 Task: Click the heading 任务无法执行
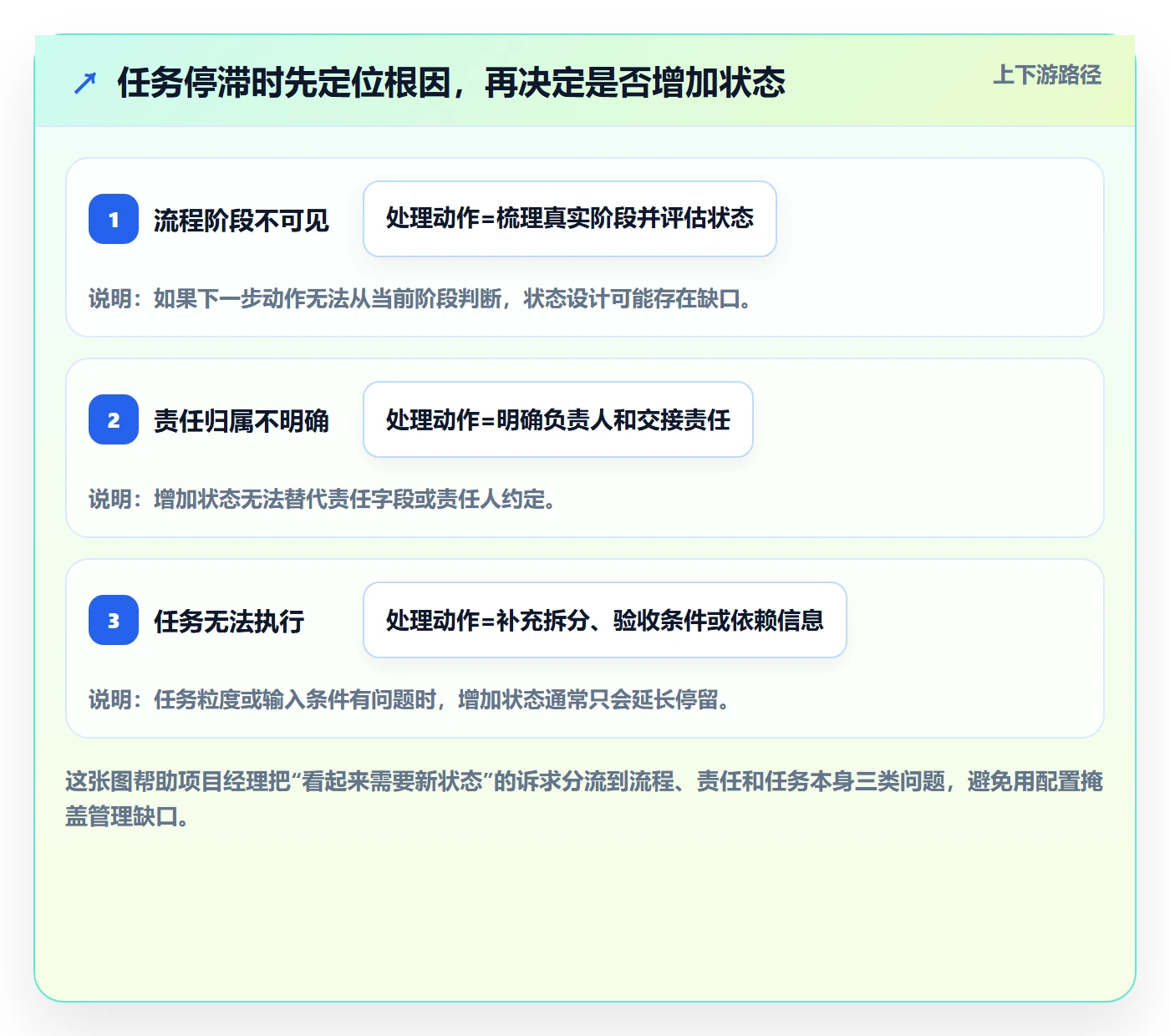pos(229,622)
